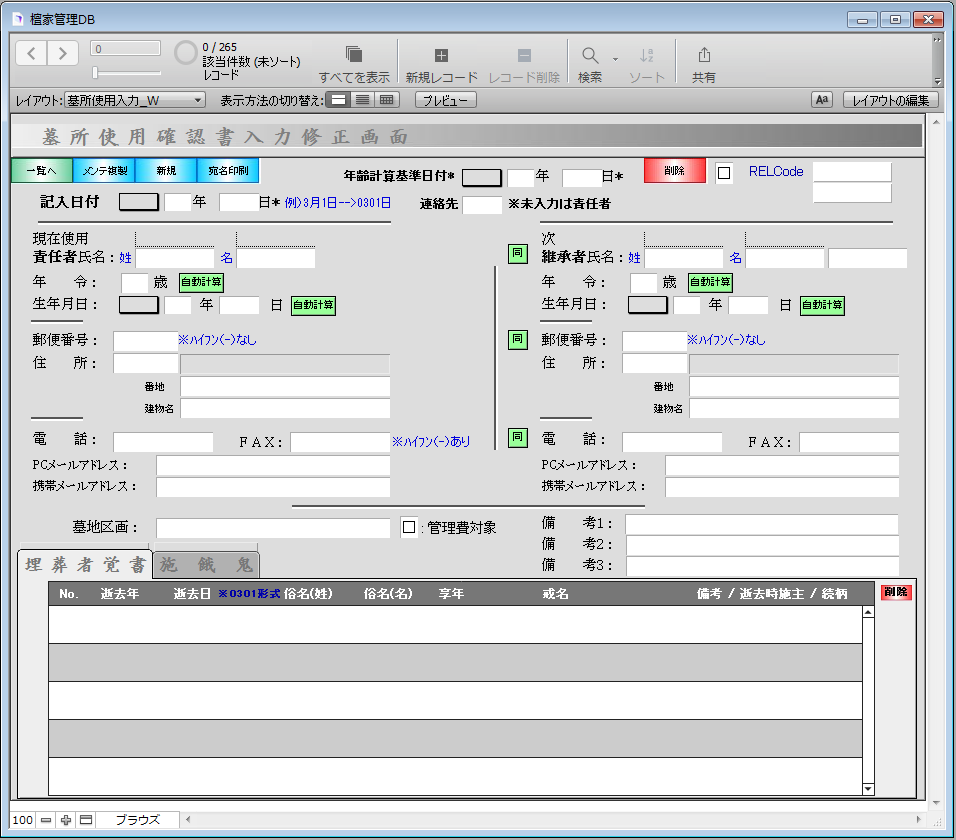Switch to table view display icon
Image resolution: width=956 pixels, height=840 pixels.
point(387,100)
